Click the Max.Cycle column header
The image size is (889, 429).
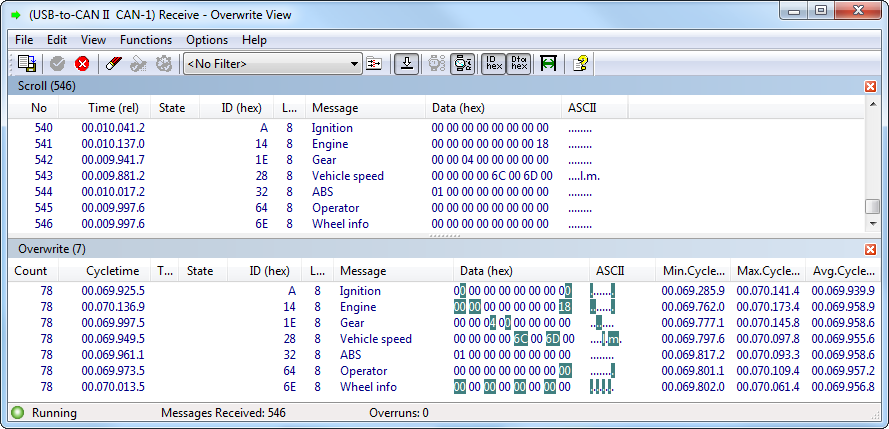pyautogui.click(x=768, y=271)
